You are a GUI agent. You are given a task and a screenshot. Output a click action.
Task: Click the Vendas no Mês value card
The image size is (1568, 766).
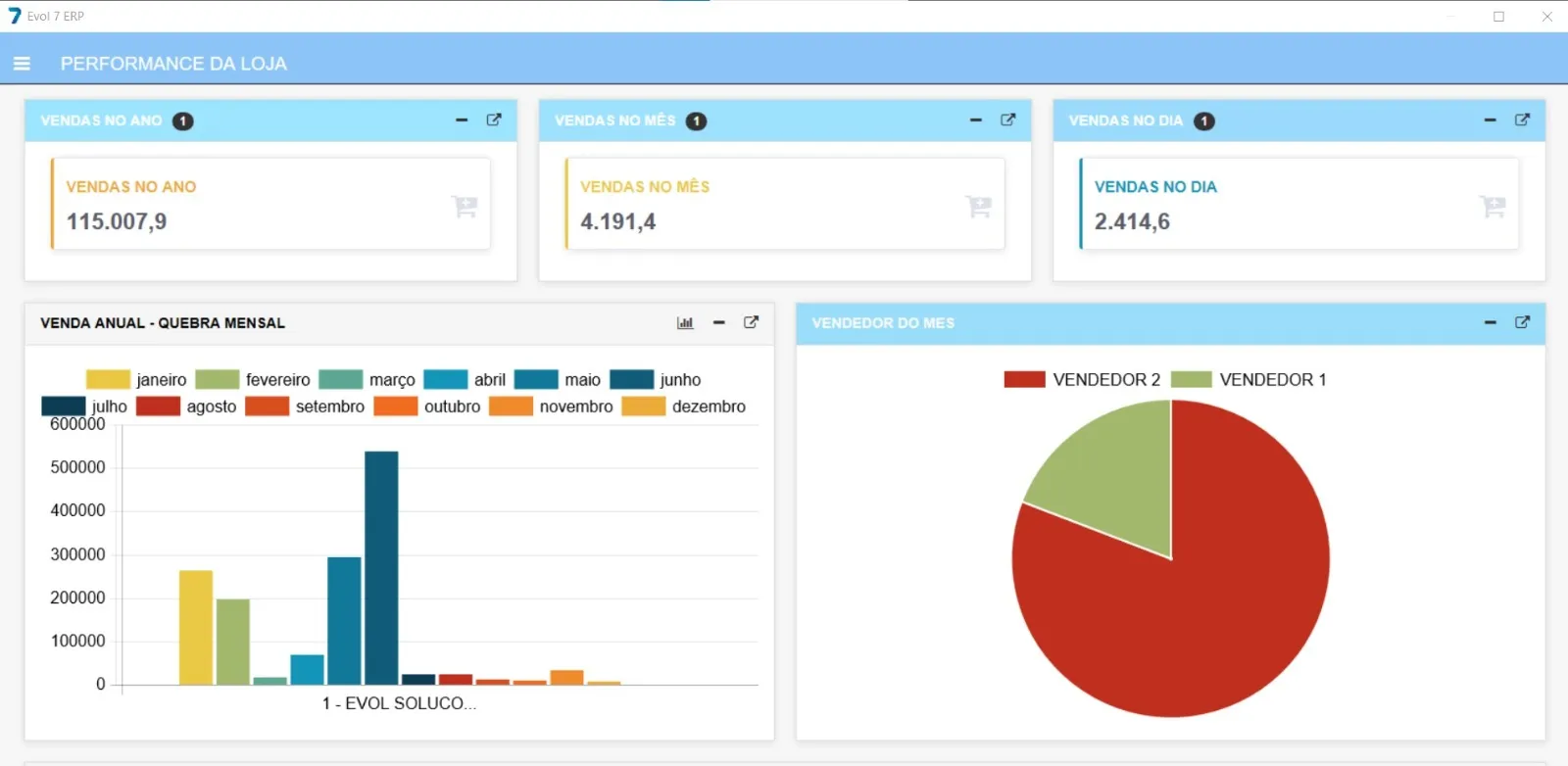click(x=784, y=204)
